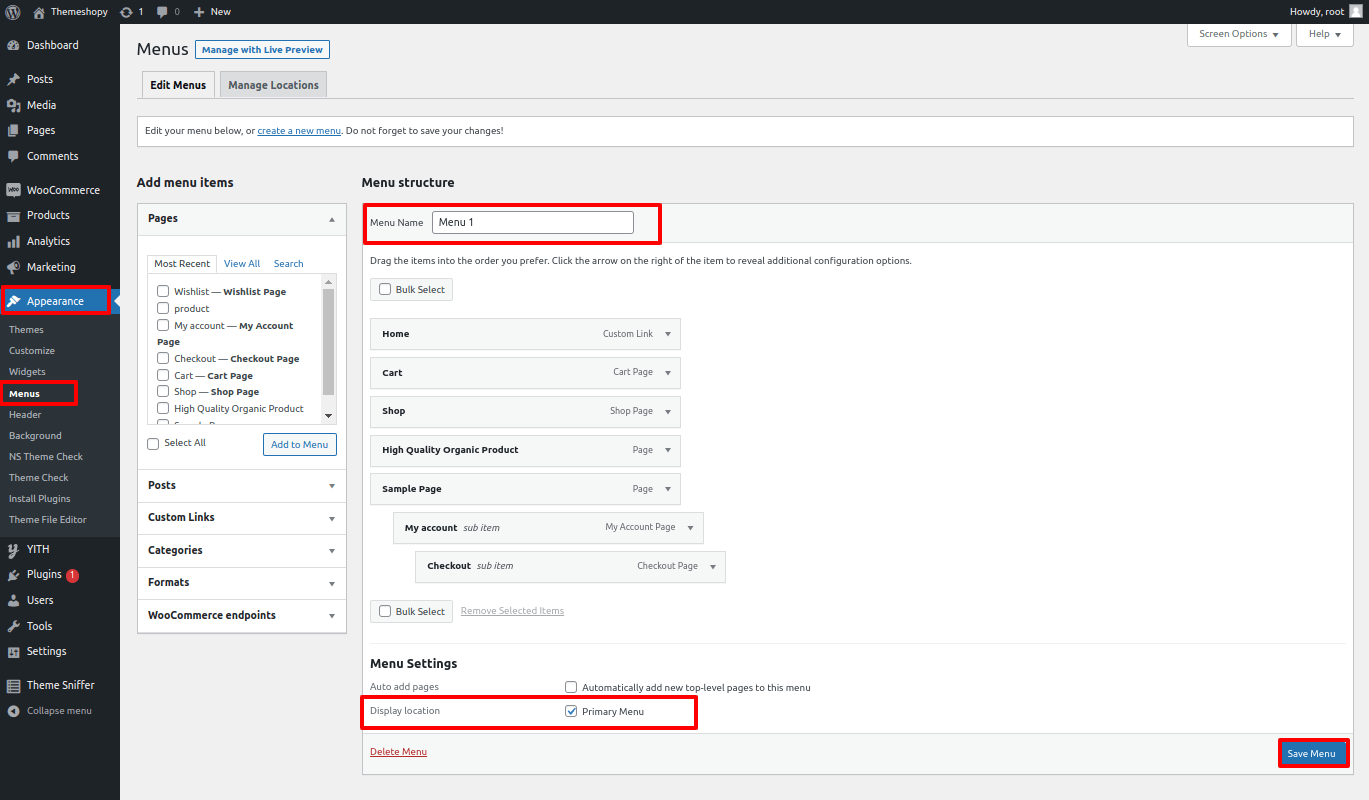1369x800 pixels.
Task: Click the Delete Menu link
Action: tap(398, 752)
